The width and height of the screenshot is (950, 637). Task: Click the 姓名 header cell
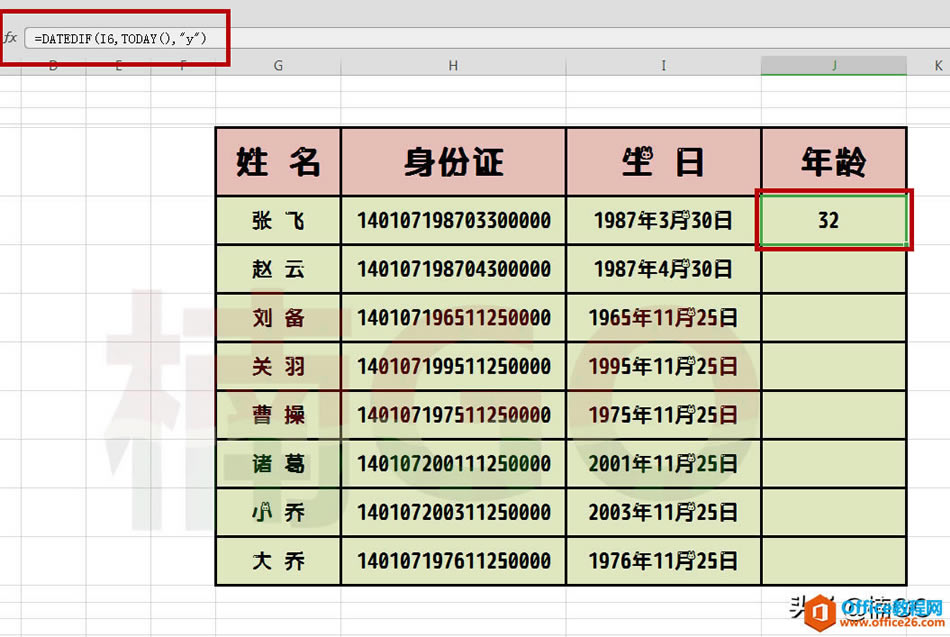pos(279,162)
